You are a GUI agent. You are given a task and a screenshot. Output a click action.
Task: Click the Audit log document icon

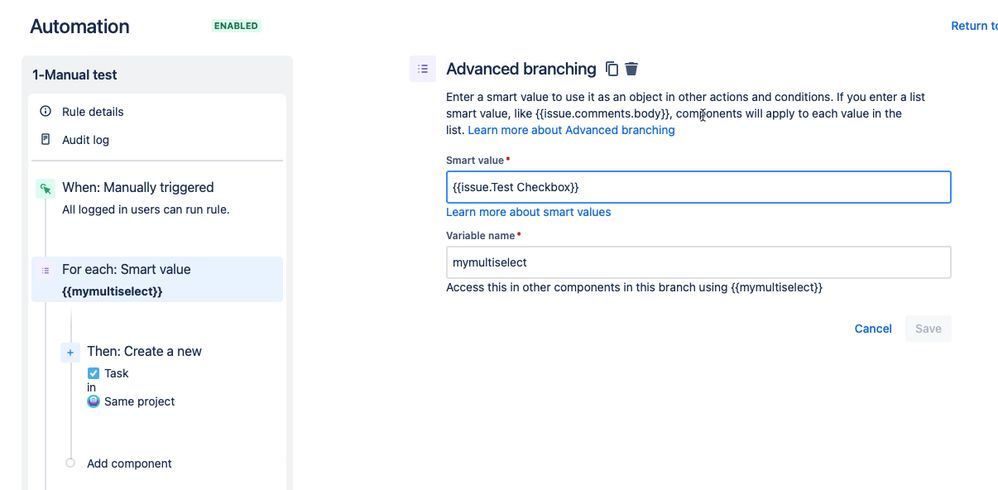pyautogui.click(x=45, y=139)
